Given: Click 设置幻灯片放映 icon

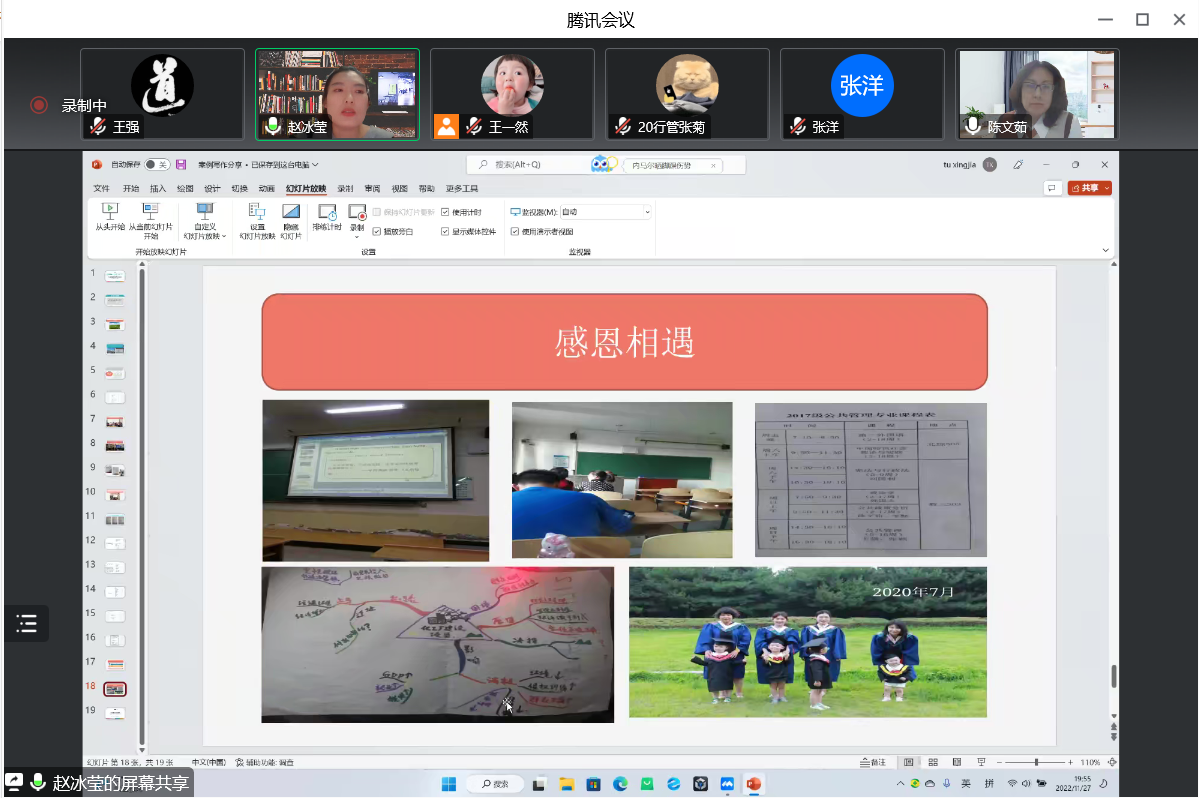Looking at the screenshot, I should click(257, 212).
